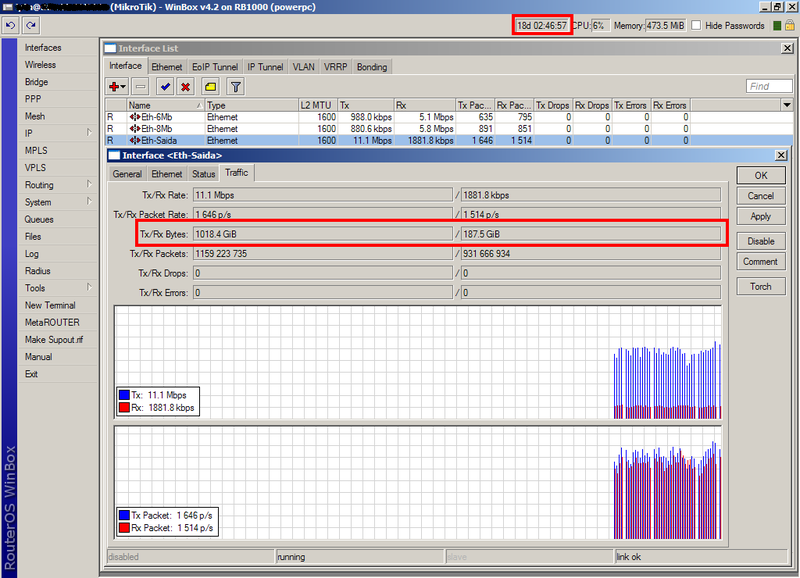Close the Interface List window
The height and width of the screenshot is (578, 800).
tap(787, 48)
